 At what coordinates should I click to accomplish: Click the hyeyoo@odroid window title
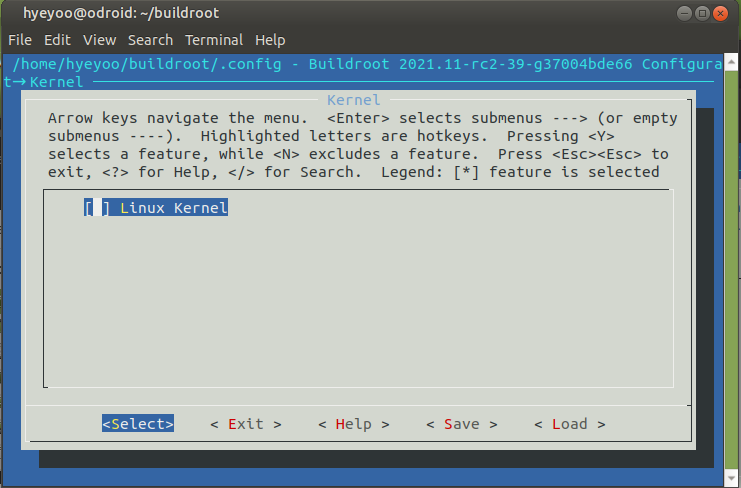pyautogui.click(x=121, y=13)
